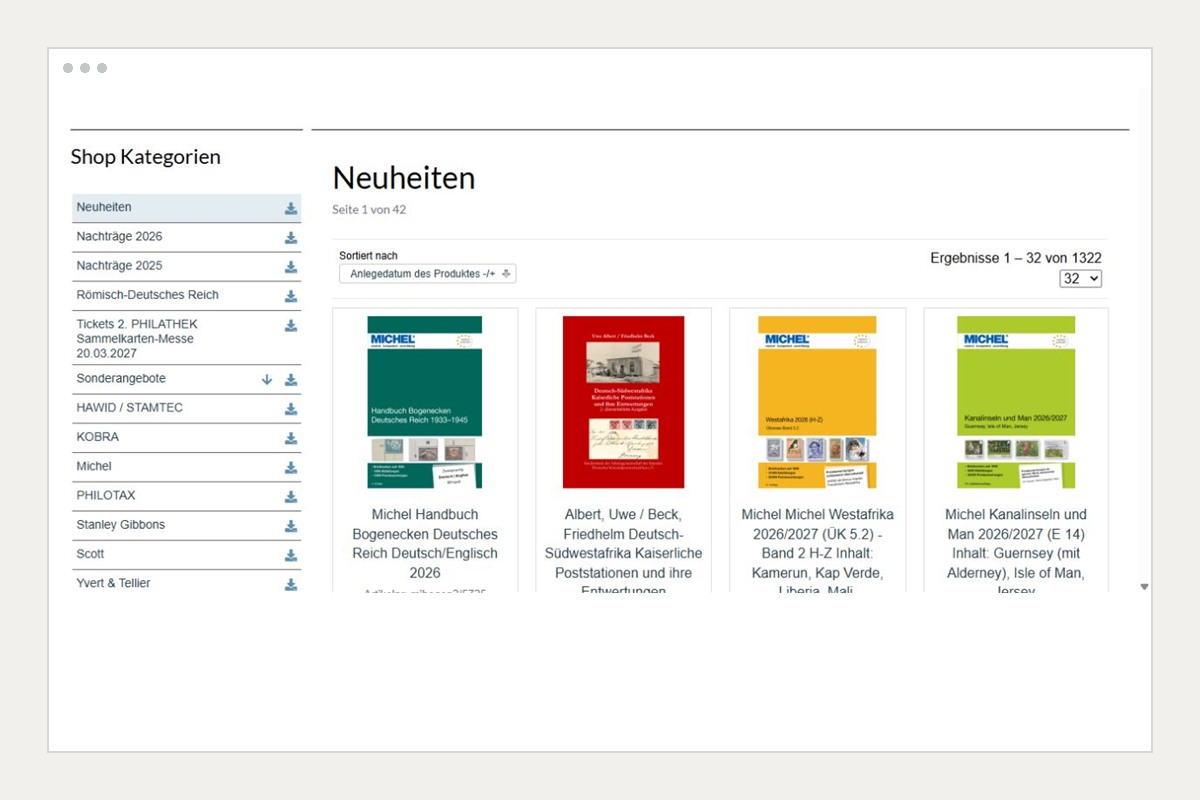This screenshot has height=800, width=1200.
Task: Click the Shop Kategorien heading
Action: coord(146,157)
